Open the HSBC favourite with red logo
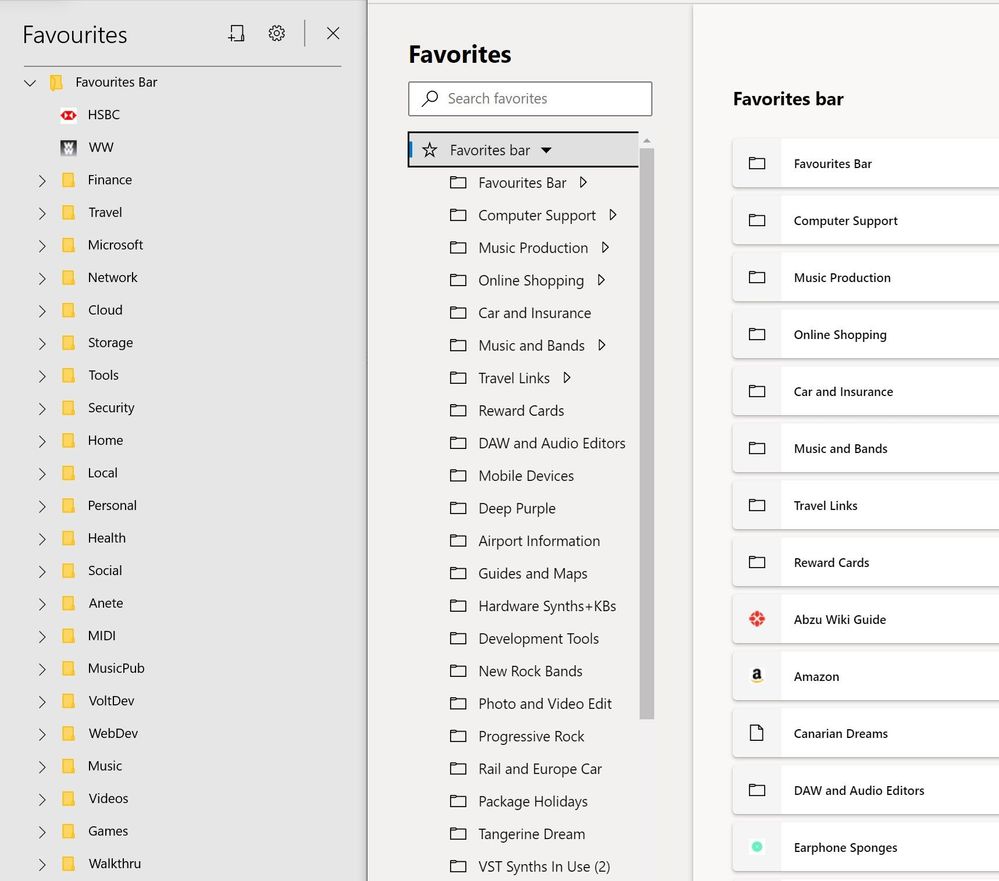Viewport: 999px width, 881px height. (69, 115)
